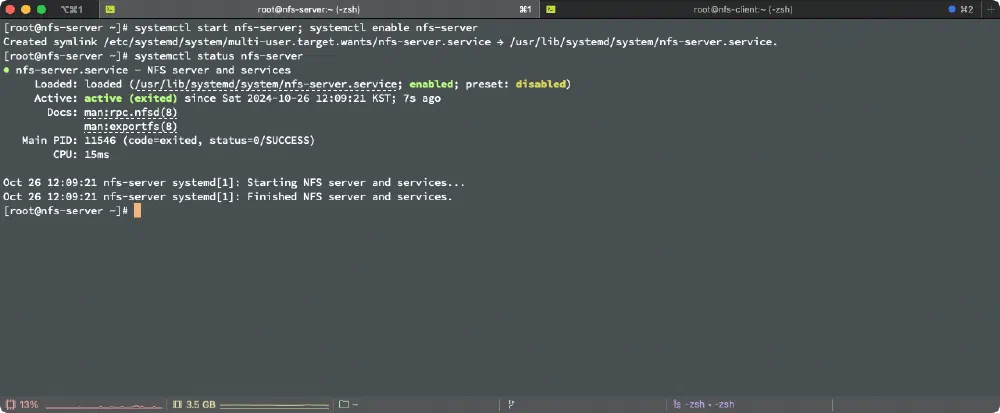This screenshot has width=1000, height=413.
Task: Click the nfs-server.service unit file path
Action: (263, 85)
